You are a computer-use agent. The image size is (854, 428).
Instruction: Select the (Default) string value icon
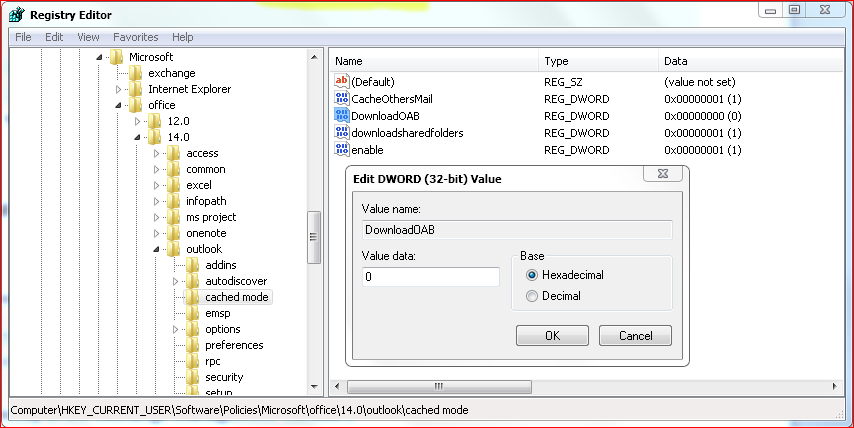pos(341,82)
